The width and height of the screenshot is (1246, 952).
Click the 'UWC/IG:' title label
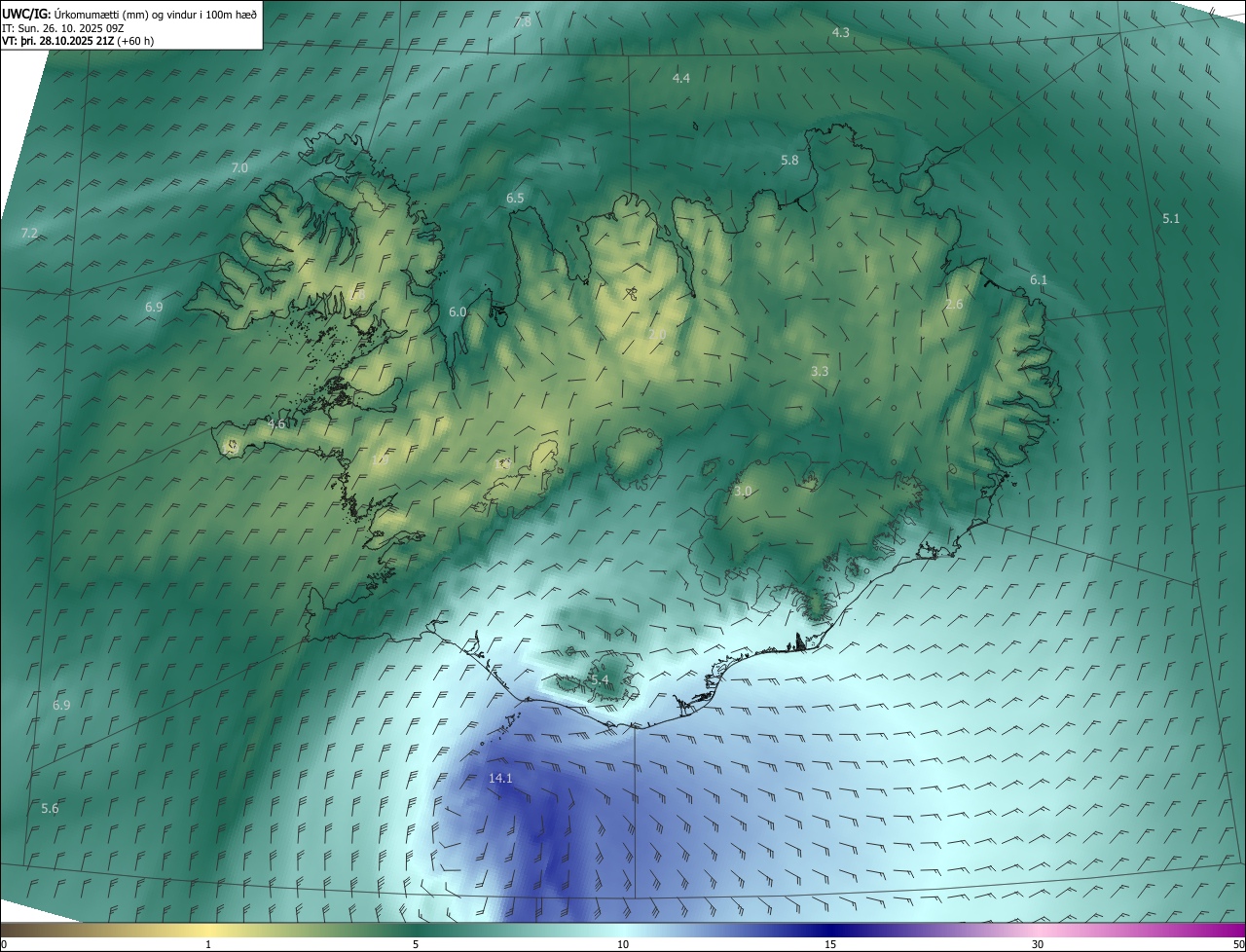[x=26, y=14]
